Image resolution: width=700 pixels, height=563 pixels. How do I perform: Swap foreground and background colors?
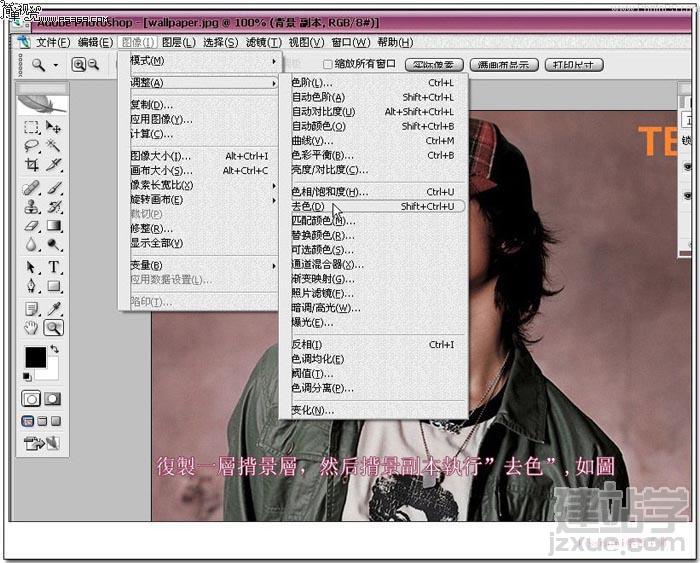click(x=54, y=349)
